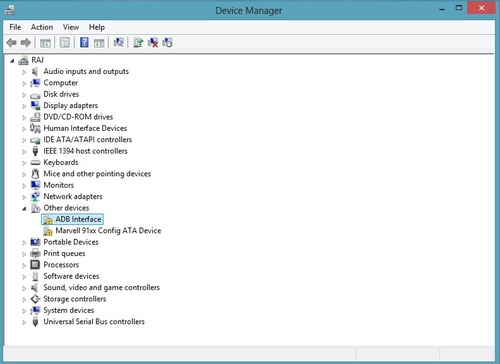
Task: Expand the Network adapters category
Action: [x=24, y=197]
